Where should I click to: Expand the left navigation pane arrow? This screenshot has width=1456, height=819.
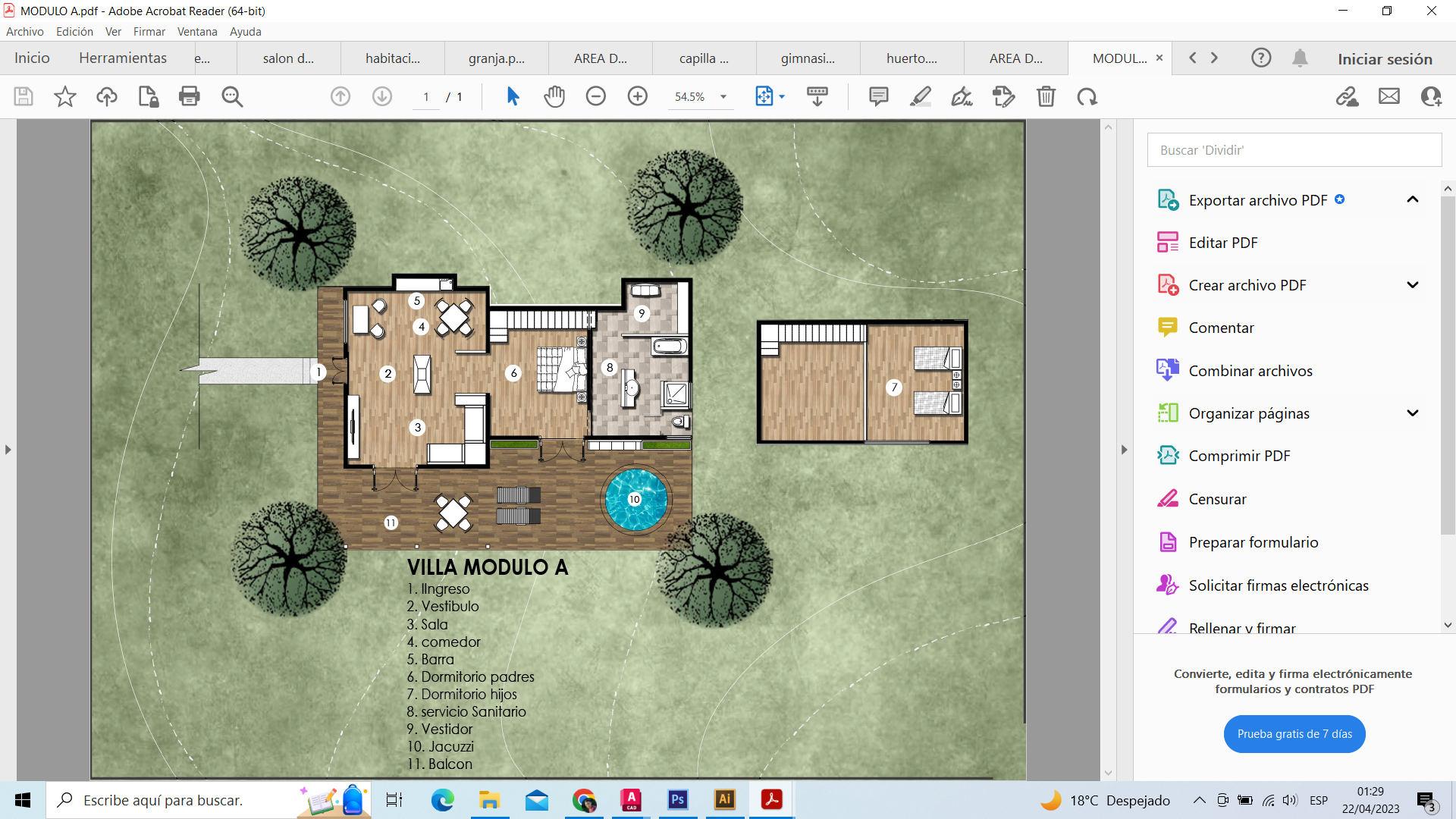(8, 450)
